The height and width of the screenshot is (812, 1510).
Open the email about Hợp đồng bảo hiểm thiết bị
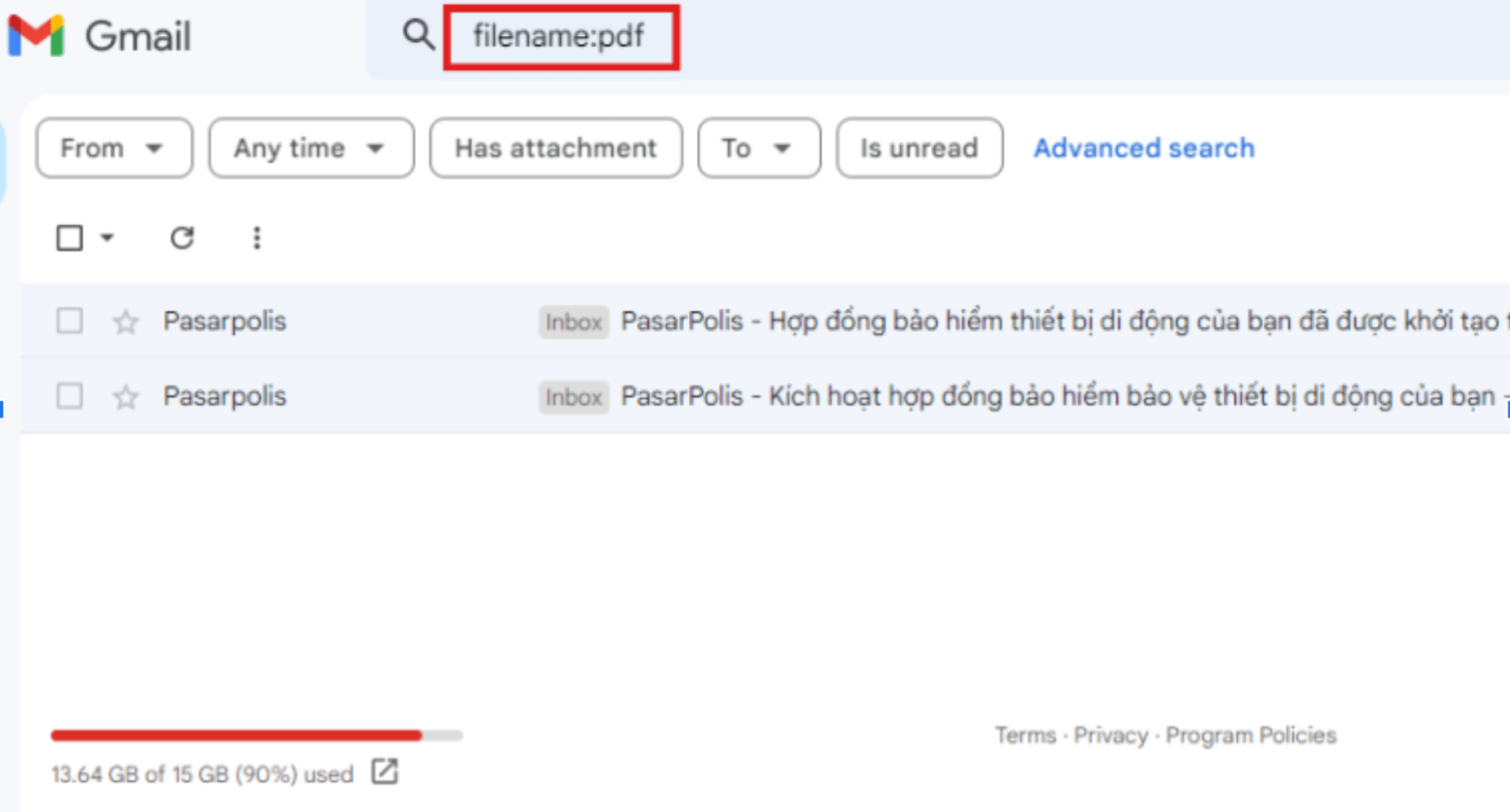coord(765,320)
